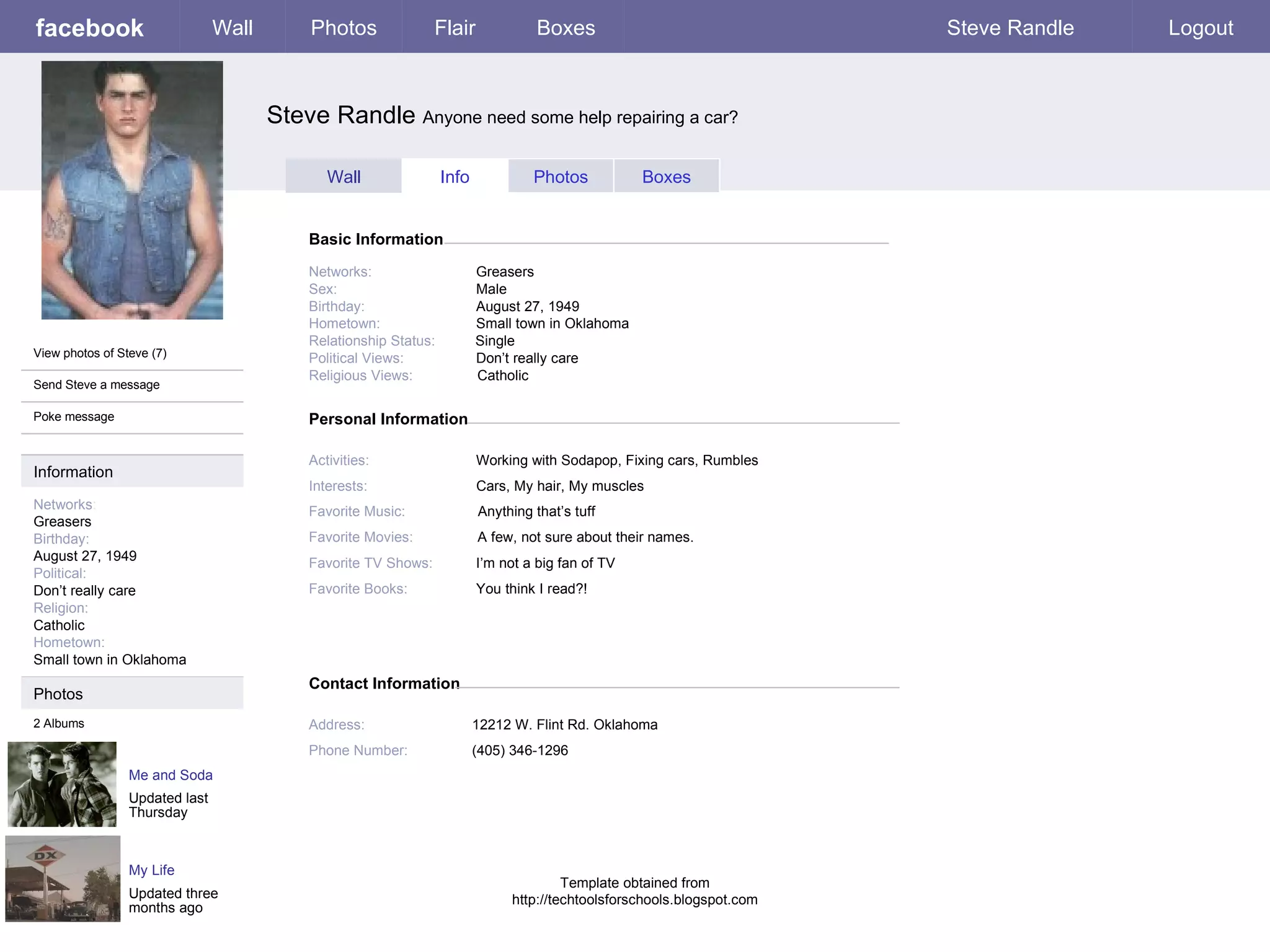Click Steve Randle account name in header
Image resolution: width=1270 pixels, height=952 pixels.
(1010, 28)
